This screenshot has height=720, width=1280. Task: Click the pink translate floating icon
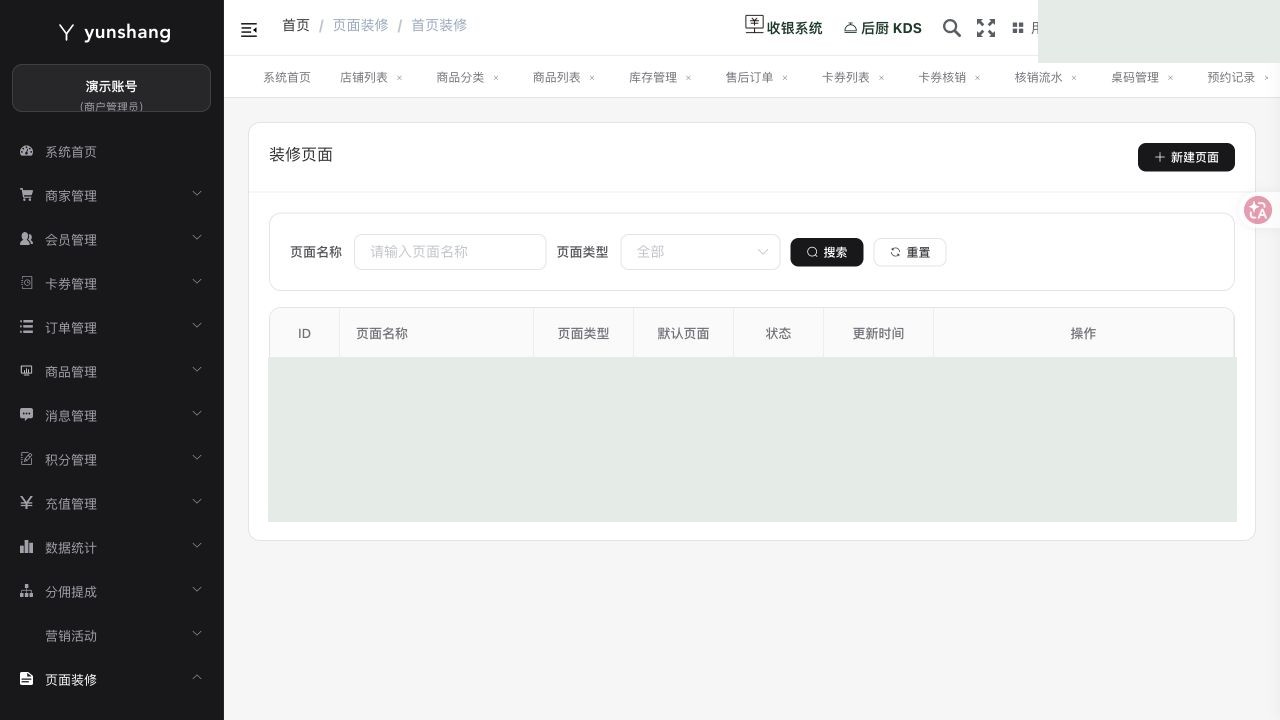[x=1258, y=210]
